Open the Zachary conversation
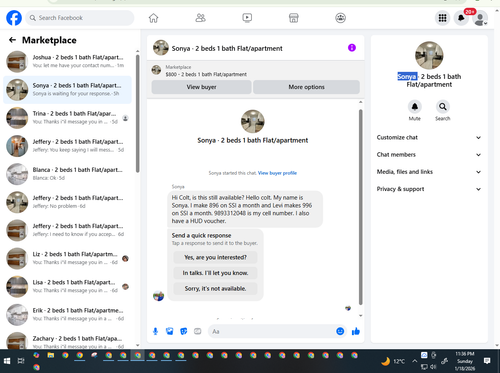The image size is (500, 373). (67, 340)
